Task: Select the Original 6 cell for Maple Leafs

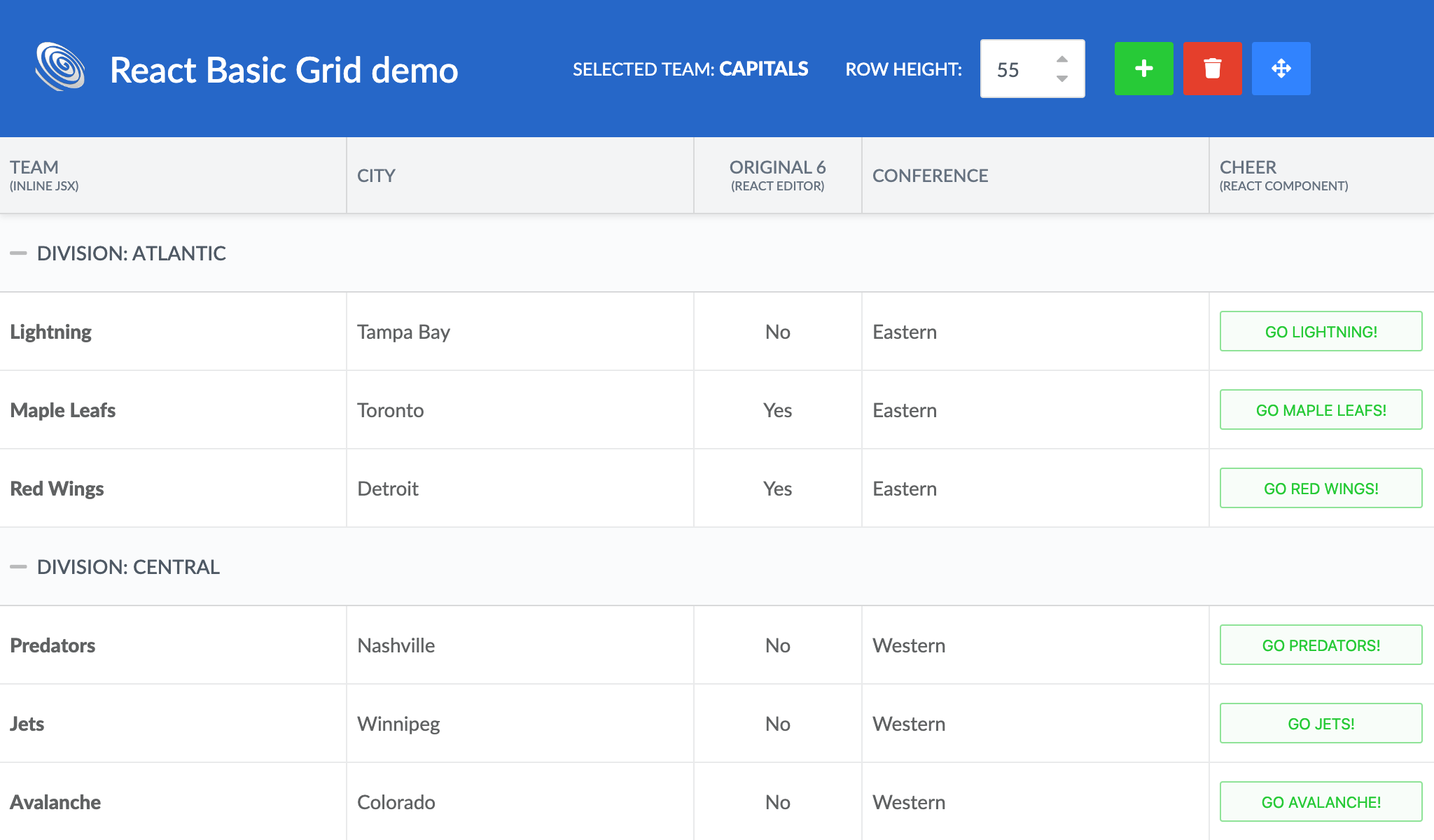Action: click(777, 409)
